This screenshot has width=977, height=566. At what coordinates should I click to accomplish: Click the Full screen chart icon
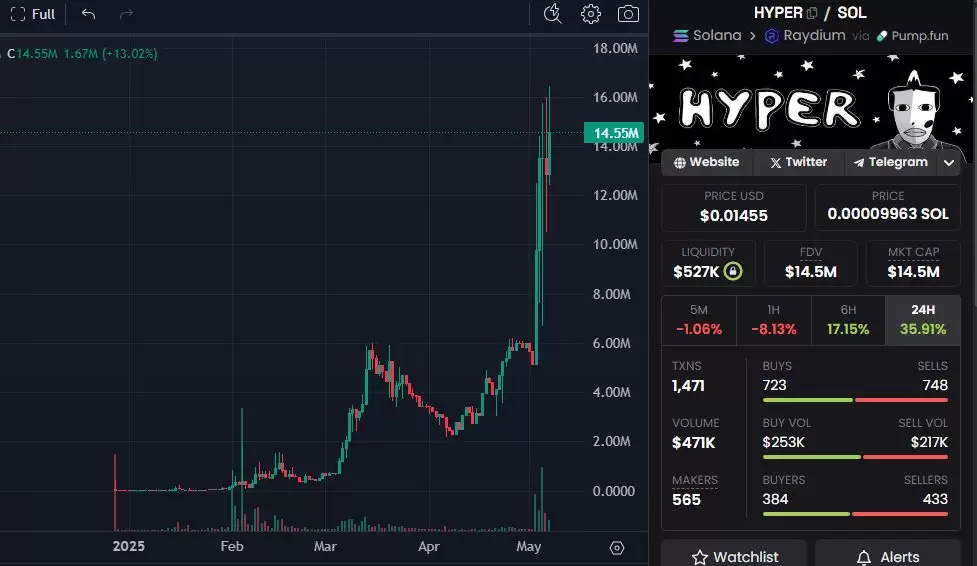tap(17, 14)
